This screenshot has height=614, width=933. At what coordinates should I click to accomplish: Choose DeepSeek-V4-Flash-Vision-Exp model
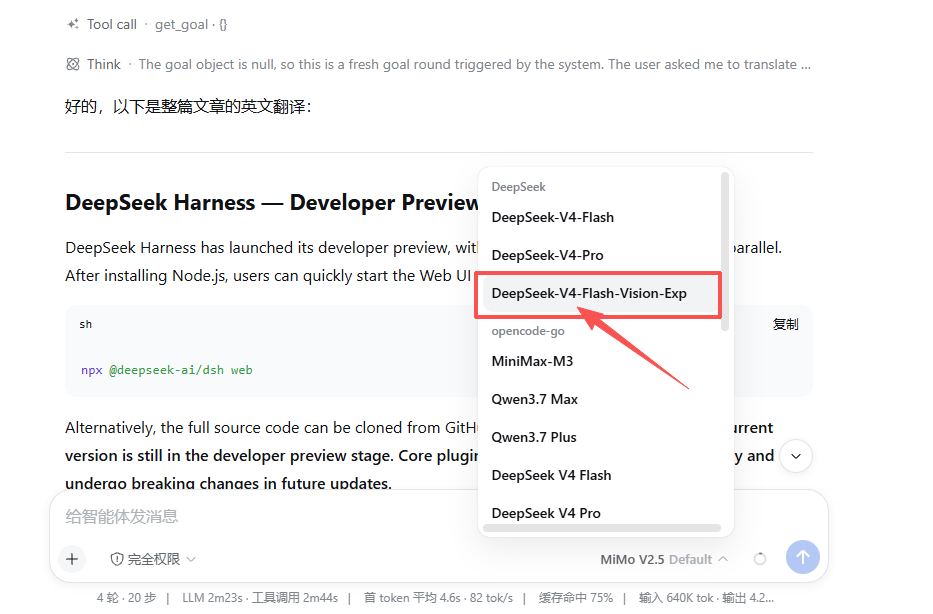coord(601,293)
